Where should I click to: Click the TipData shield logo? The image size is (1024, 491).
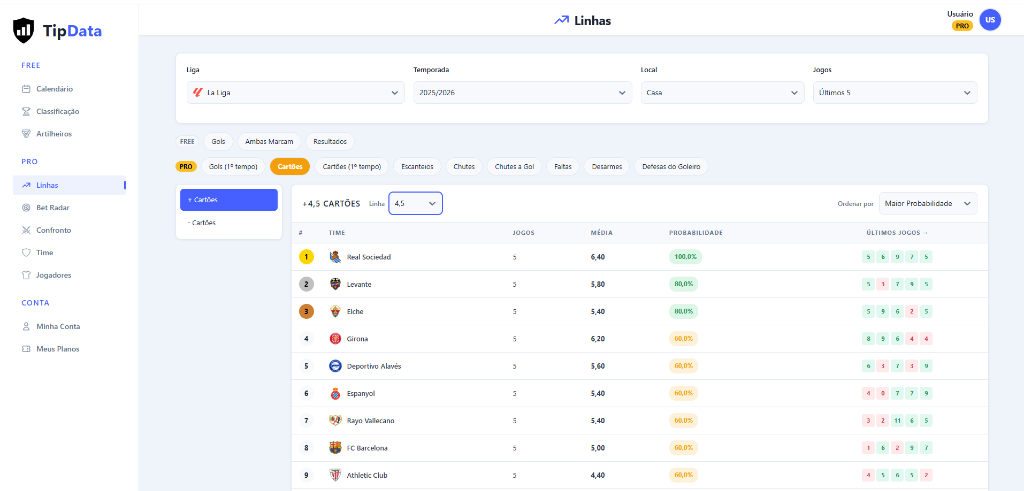(24, 30)
